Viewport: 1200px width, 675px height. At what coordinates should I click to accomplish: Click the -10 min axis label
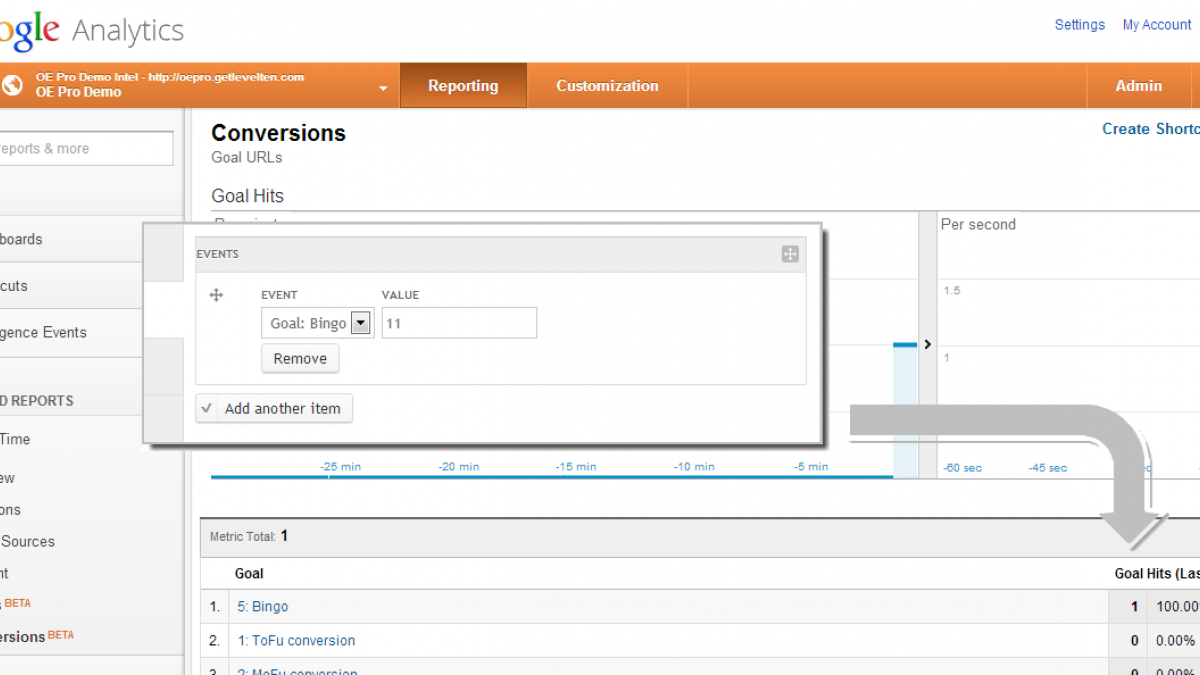tap(693, 467)
